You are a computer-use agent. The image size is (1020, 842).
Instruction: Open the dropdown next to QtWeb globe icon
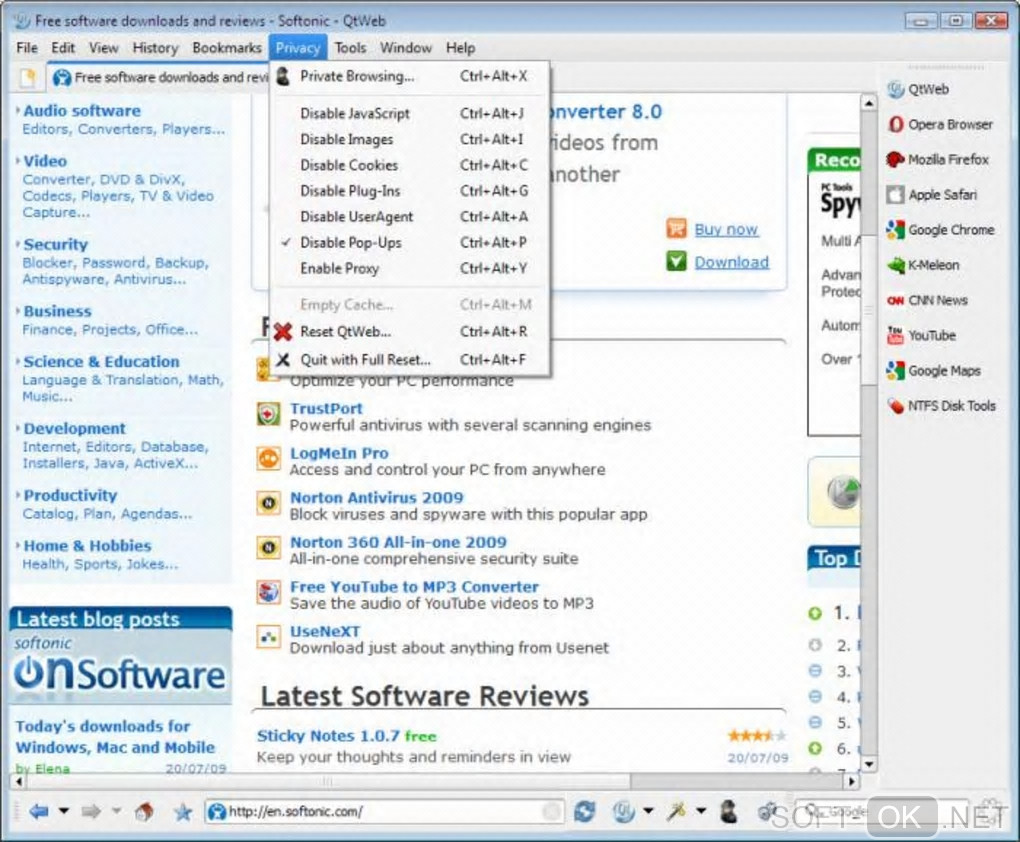(649, 811)
